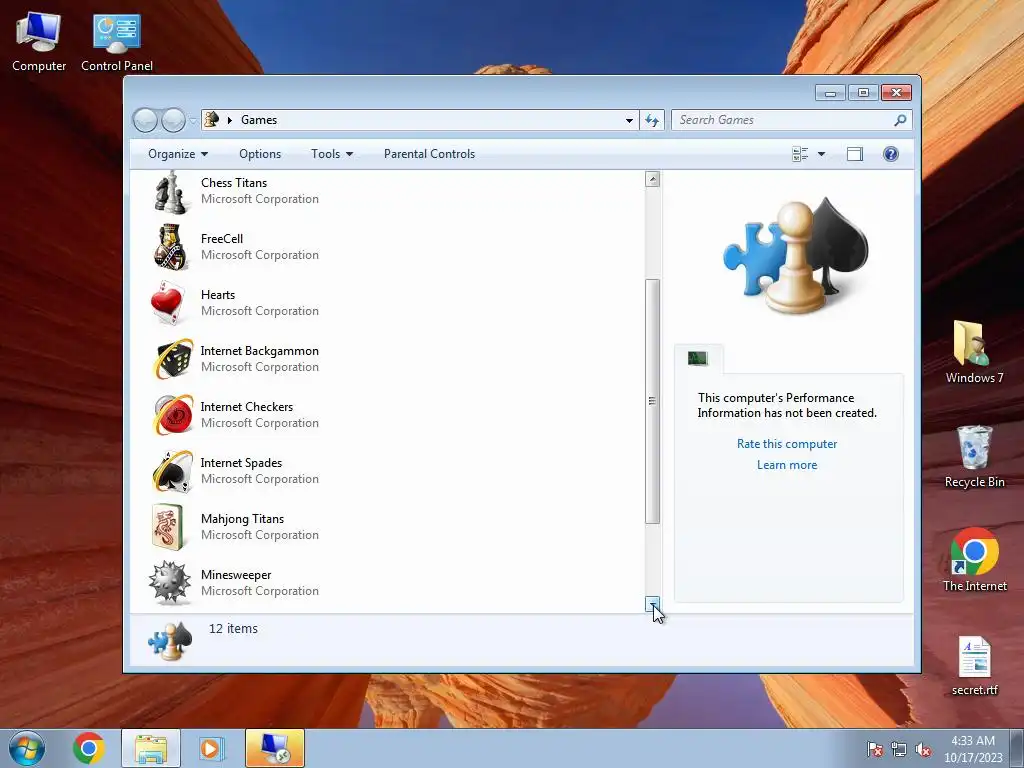Open the Organize dropdown menu
The image size is (1024, 768).
[178, 154]
